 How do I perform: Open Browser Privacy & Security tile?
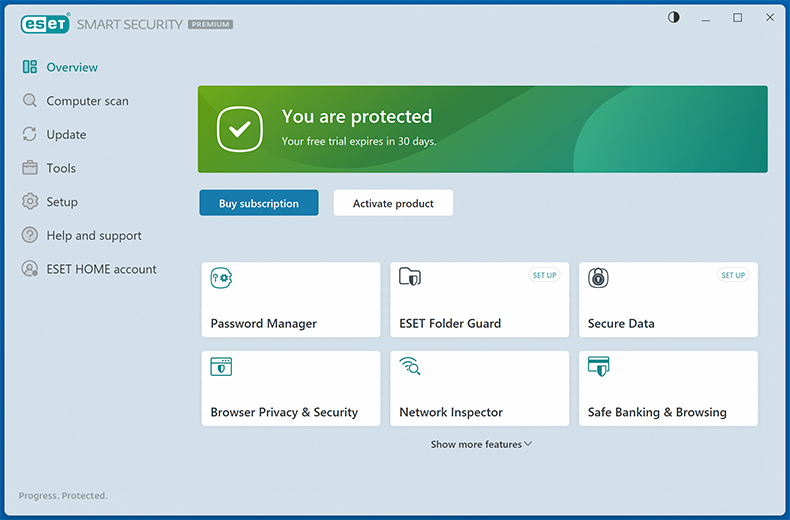coord(291,388)
